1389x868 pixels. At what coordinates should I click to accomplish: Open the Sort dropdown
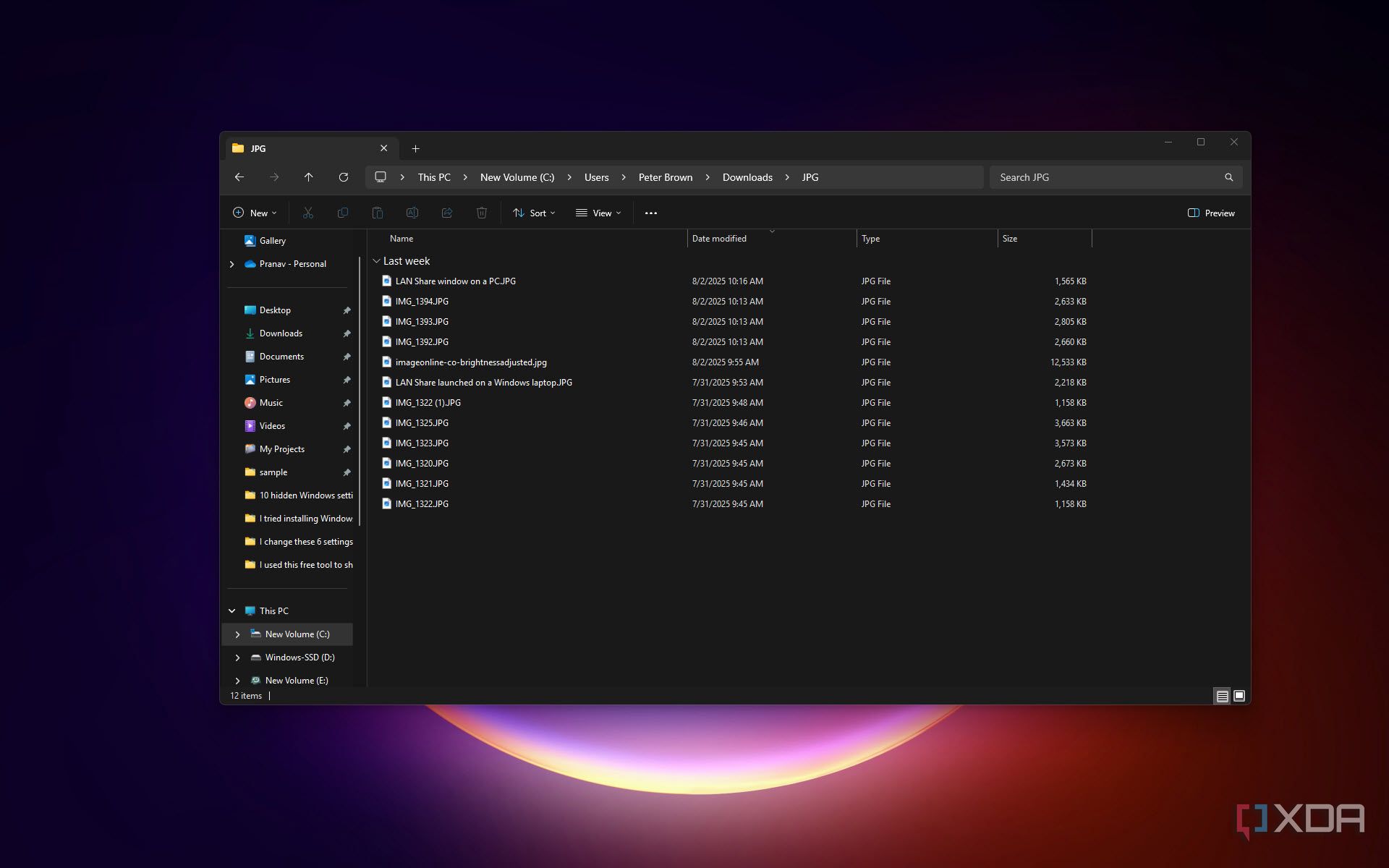(x=535, y=213)
